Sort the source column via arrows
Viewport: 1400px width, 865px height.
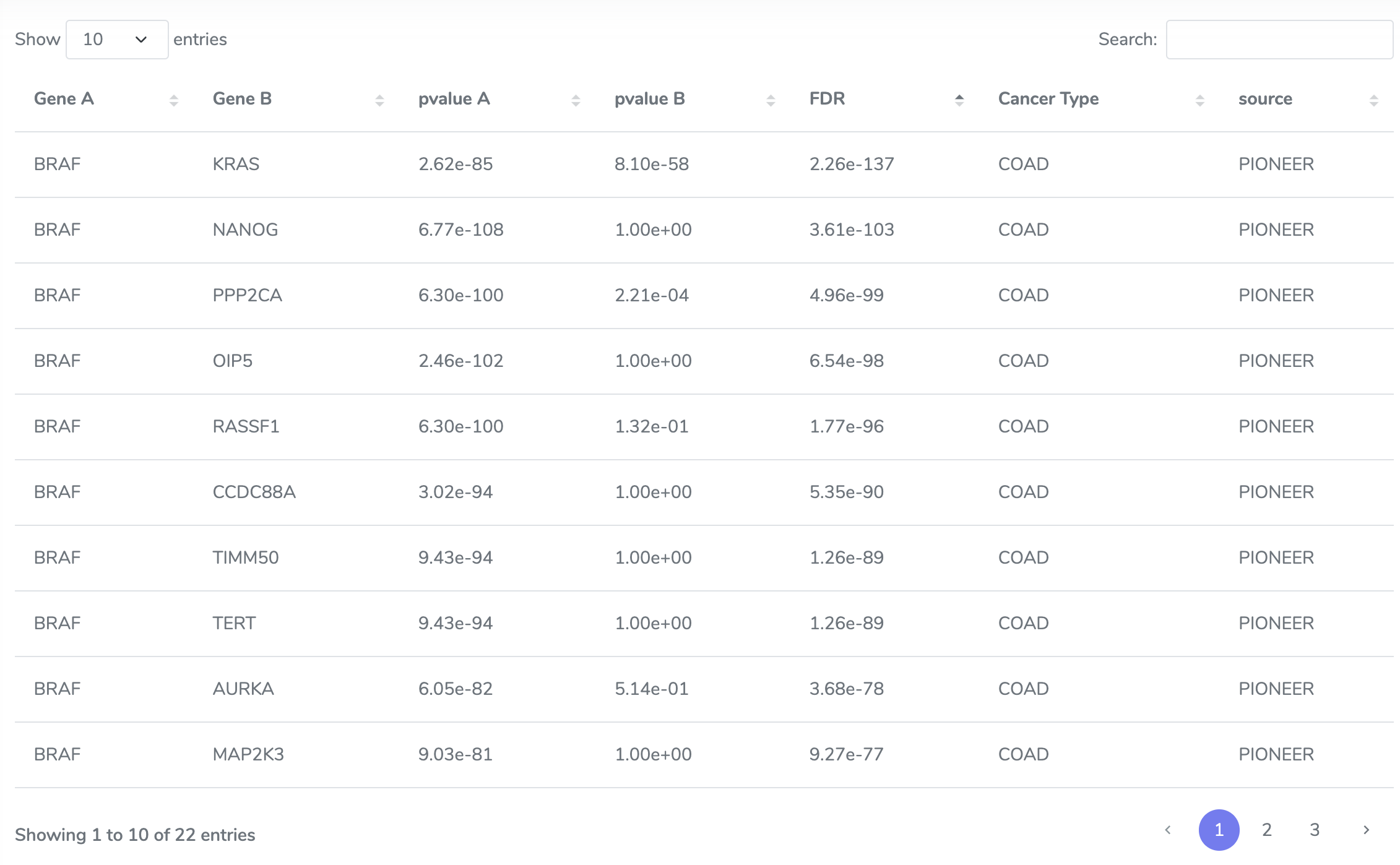pyautogui.click(x=1373, y=100)
